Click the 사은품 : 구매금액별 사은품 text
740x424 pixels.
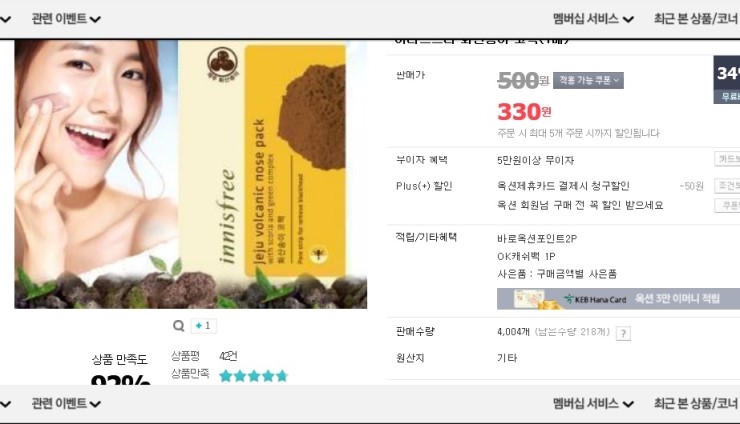click(x=557, y=274)
